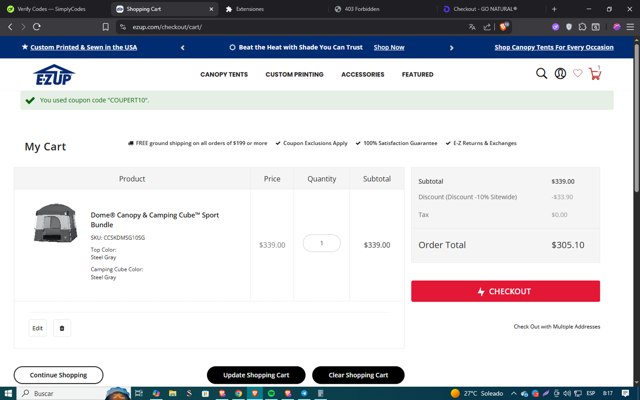Open Brave Shields lion icon

point(504,27)
